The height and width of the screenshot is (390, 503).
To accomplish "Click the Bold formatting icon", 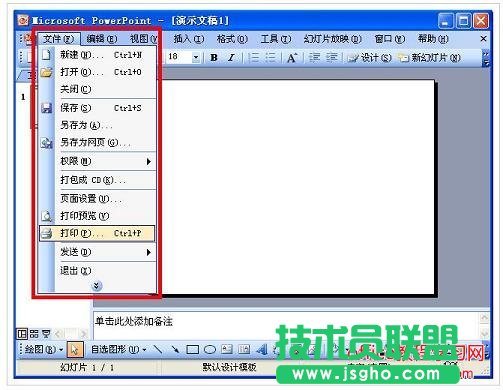I will (214, 58).
